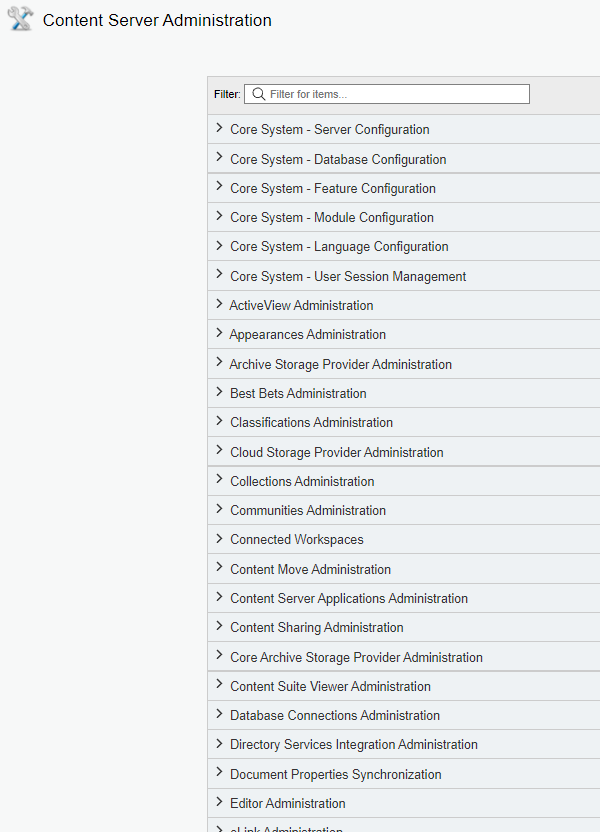600x832 pixels.
Task: Open Directory Services Integration Administration
Action: point(353,744)
